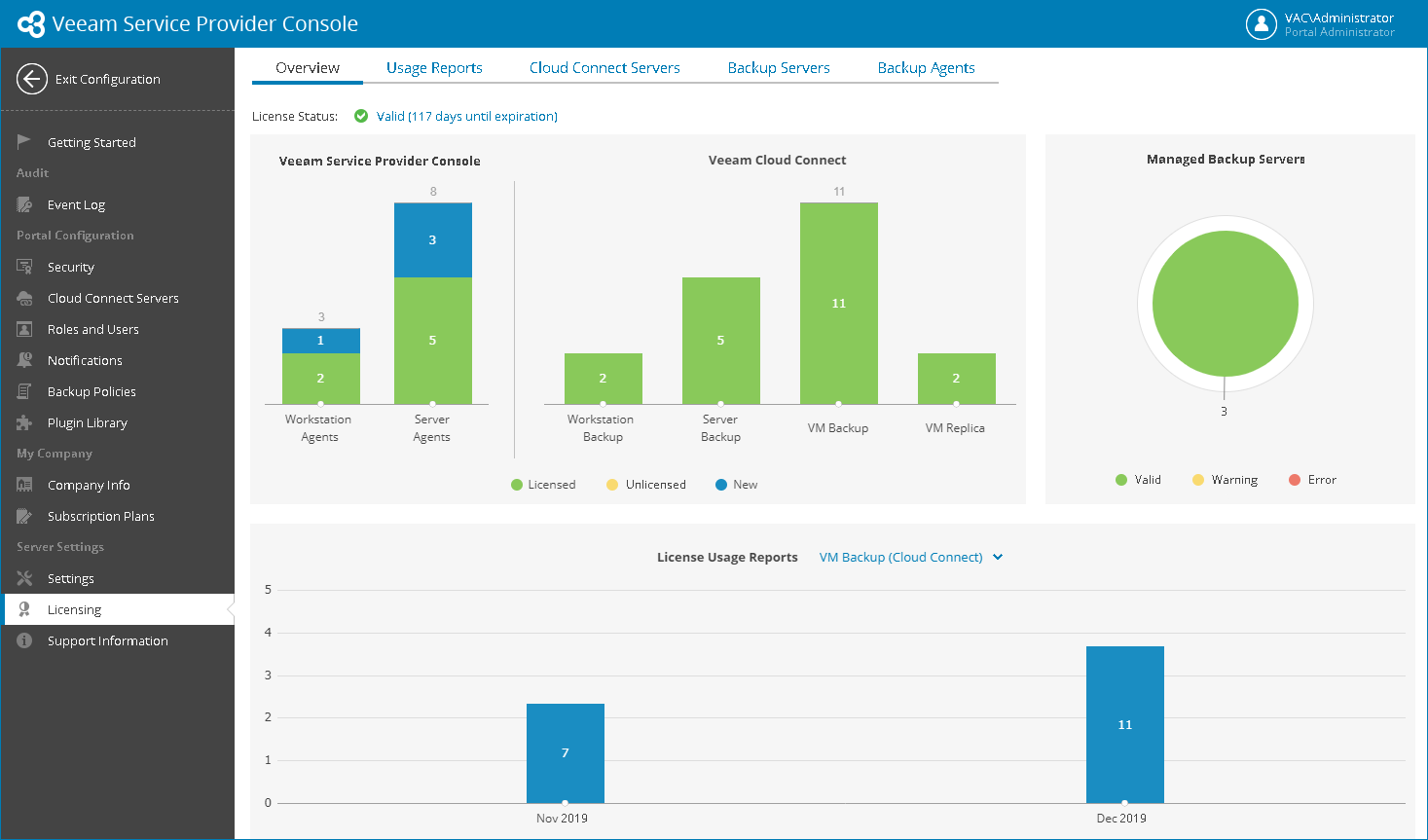Screen dimensions: 1428x840
Task: Click the Settings tools icon
Action: [24, 578]
